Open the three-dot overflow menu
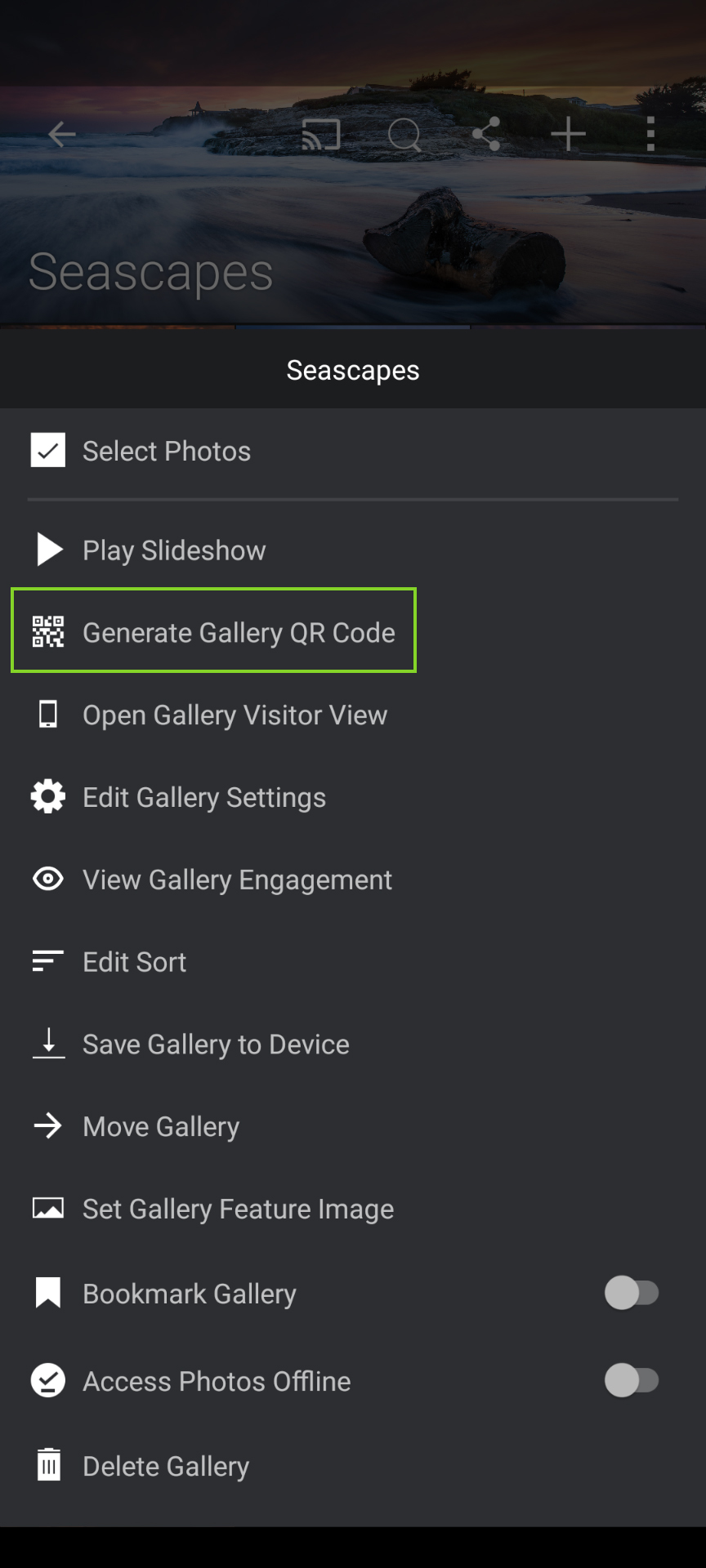 (x=650, y=134)
